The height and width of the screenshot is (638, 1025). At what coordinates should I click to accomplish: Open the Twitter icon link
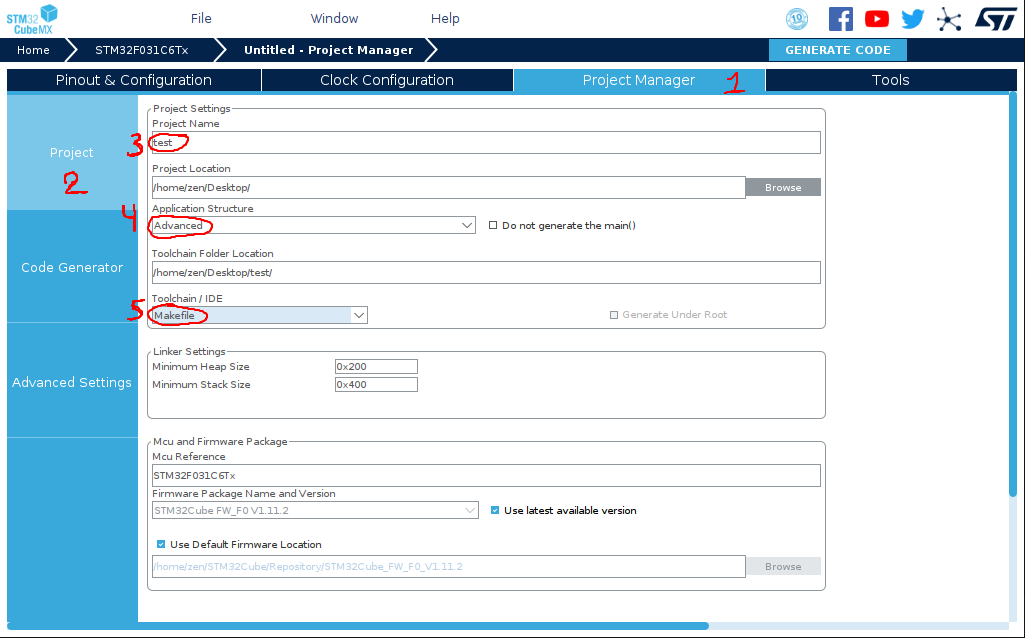click(x=913, y=19)
